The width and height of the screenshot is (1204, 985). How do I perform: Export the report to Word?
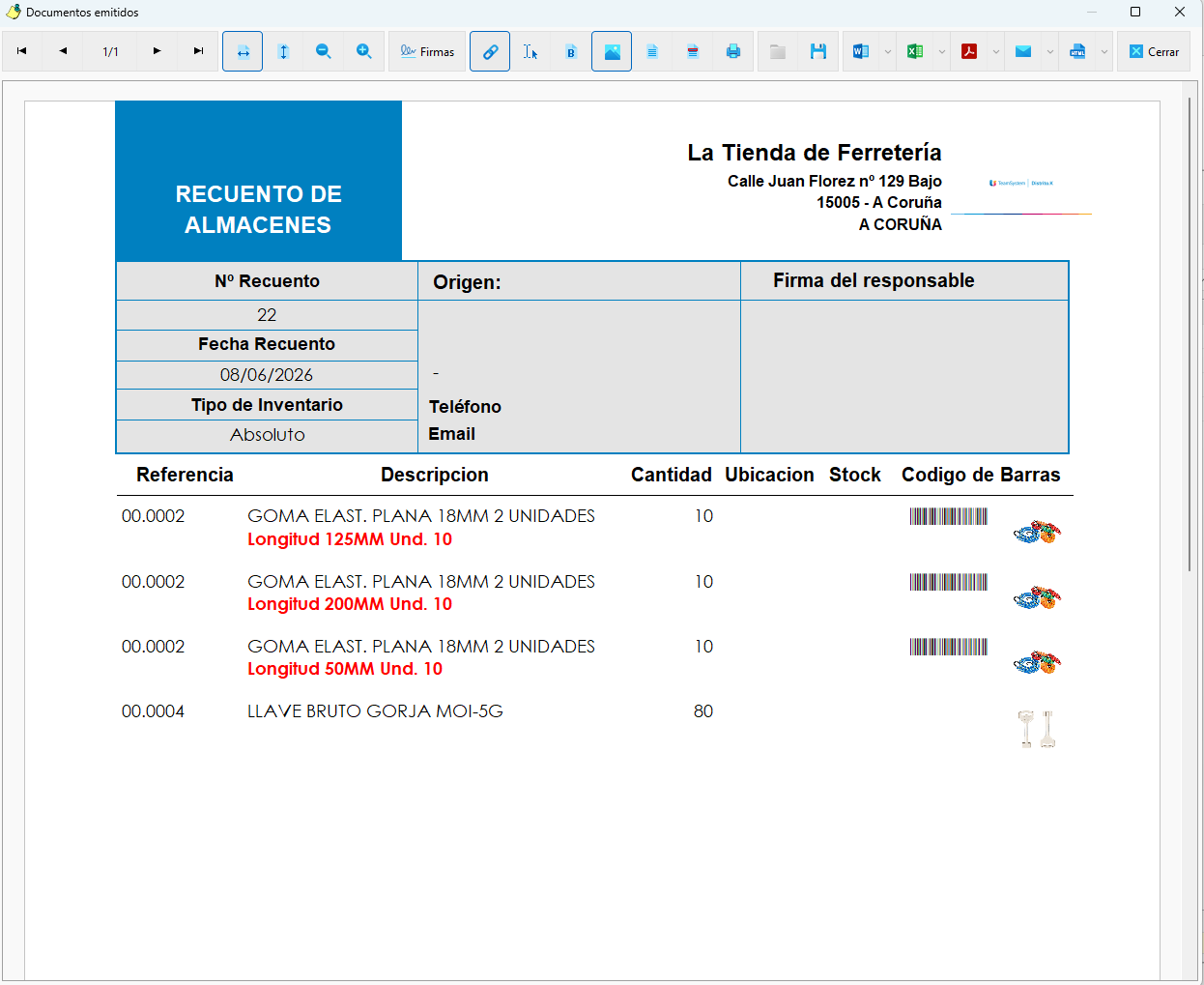point(861,51)
